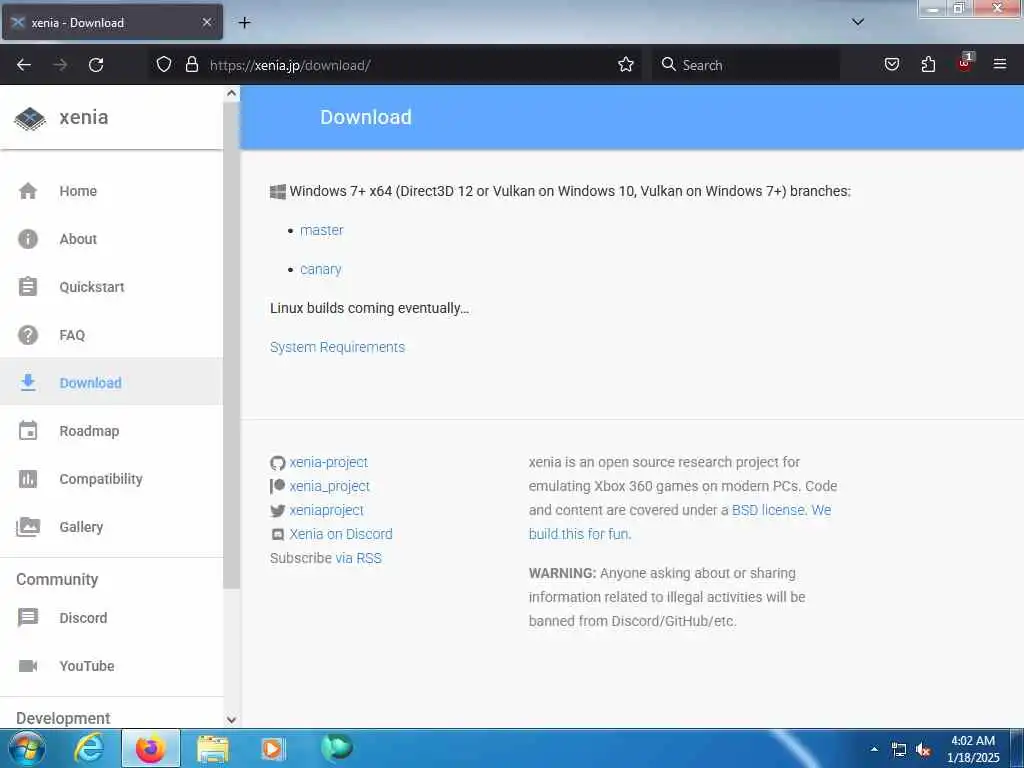Viewport: 1024px width, 768px height.
Task: Click the YouTube camera icon
Action: tap(28, 665)
